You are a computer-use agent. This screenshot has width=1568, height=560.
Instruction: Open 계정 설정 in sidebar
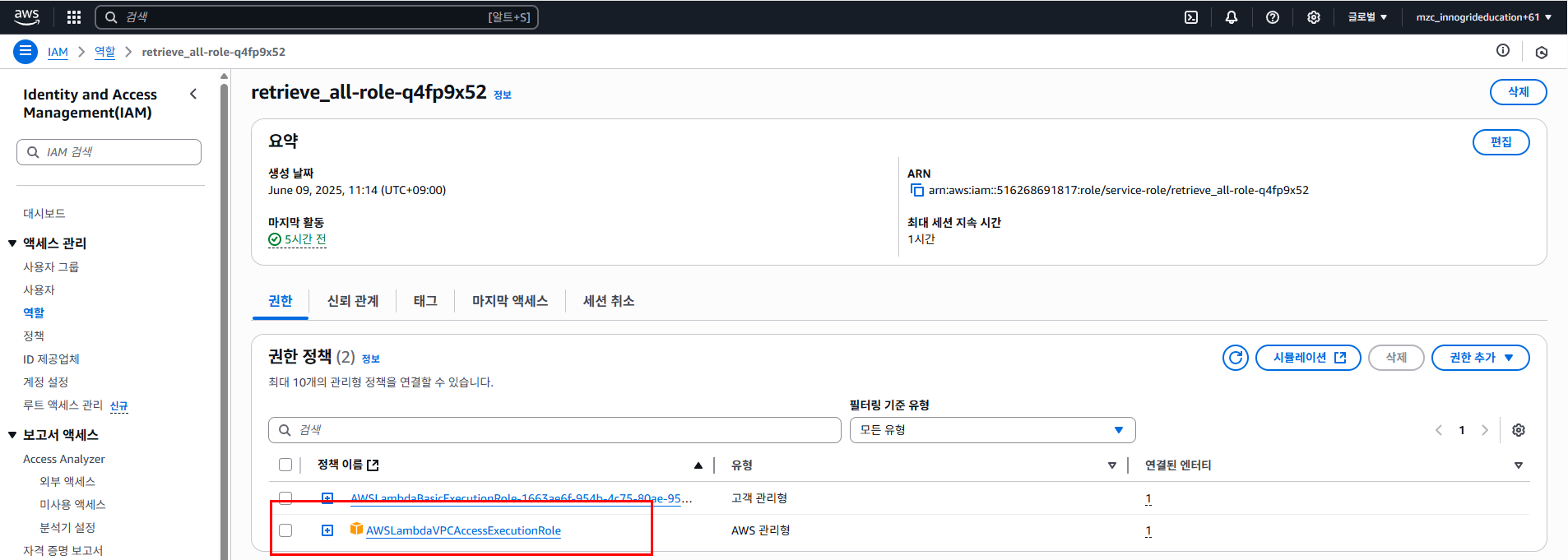(x=46, y=382)
